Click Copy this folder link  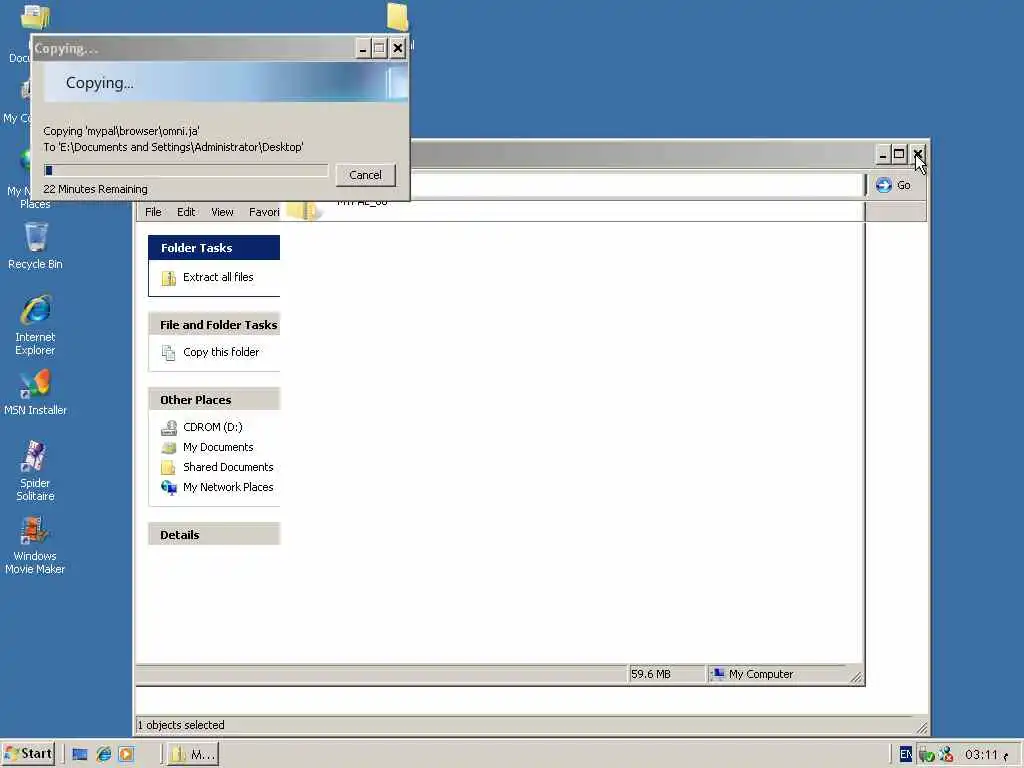click(x=221, y=352)
